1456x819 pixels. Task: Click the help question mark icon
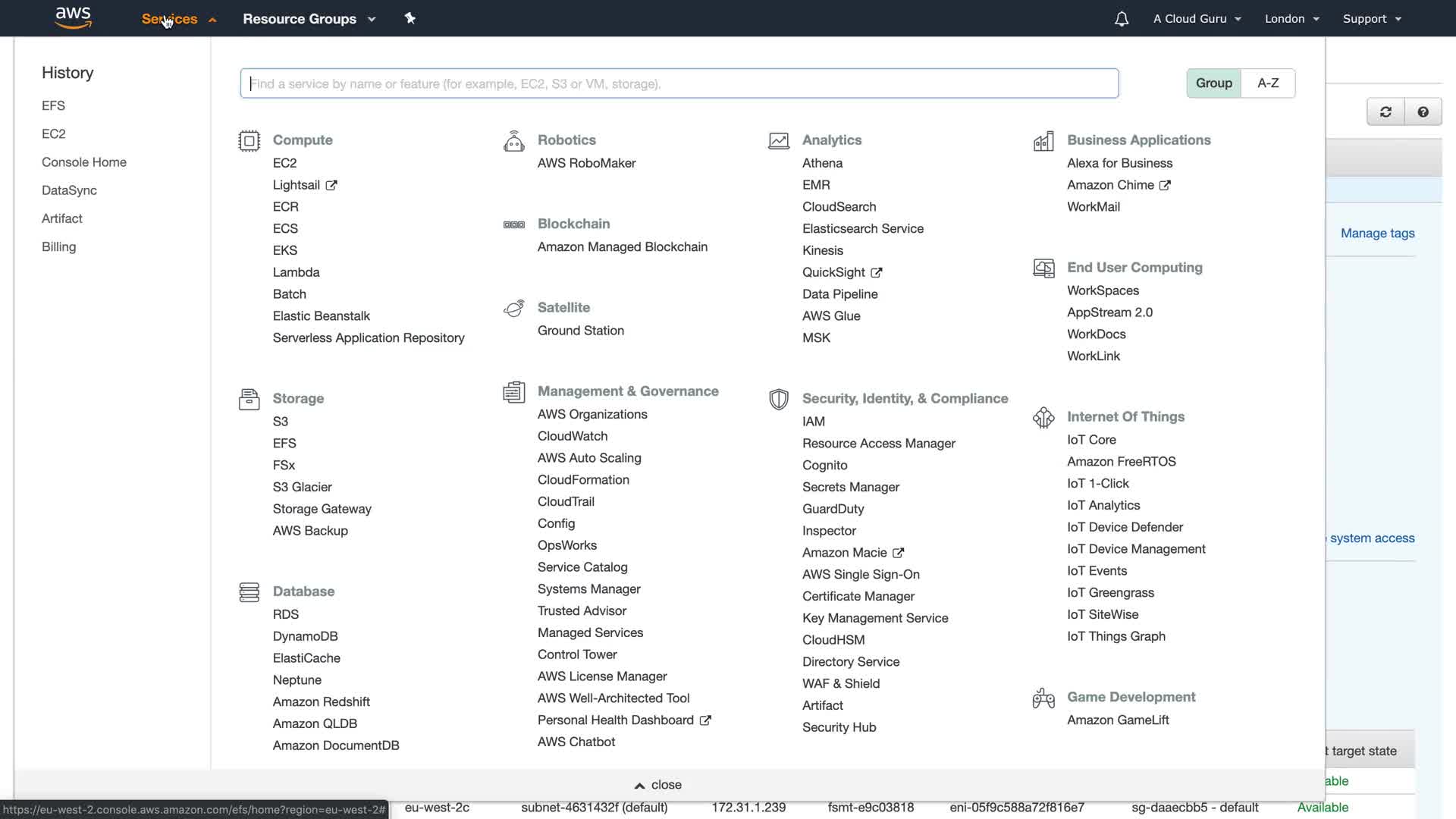1423,112
